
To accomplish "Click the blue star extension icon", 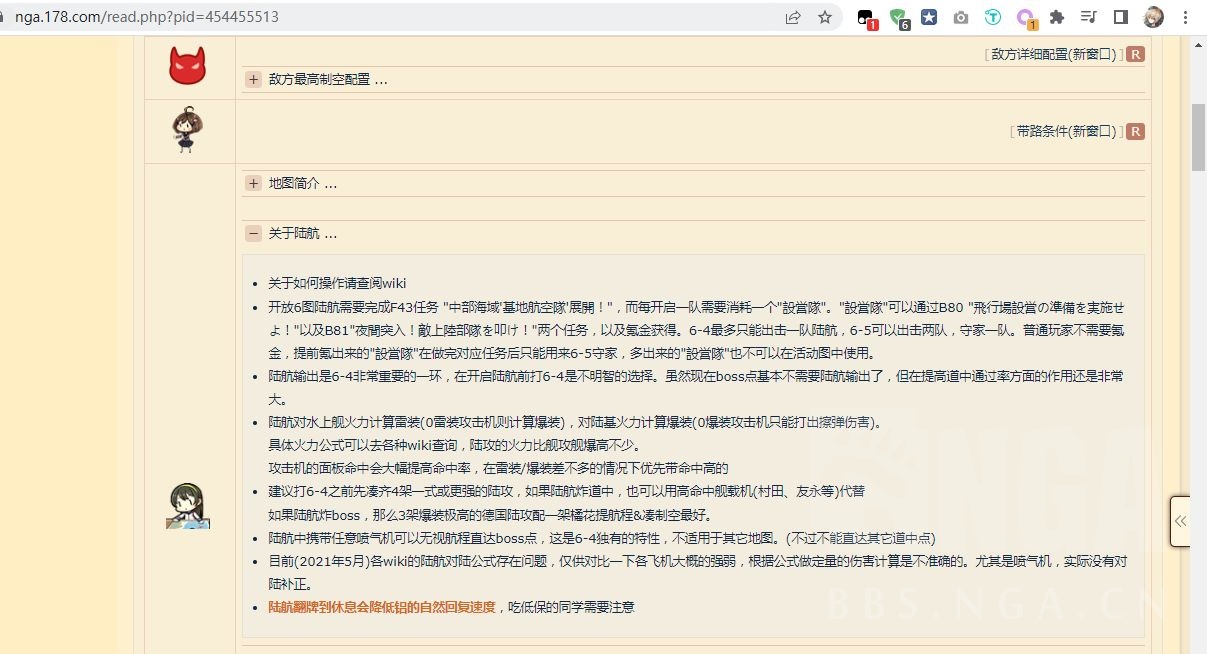I will (929, 17).
